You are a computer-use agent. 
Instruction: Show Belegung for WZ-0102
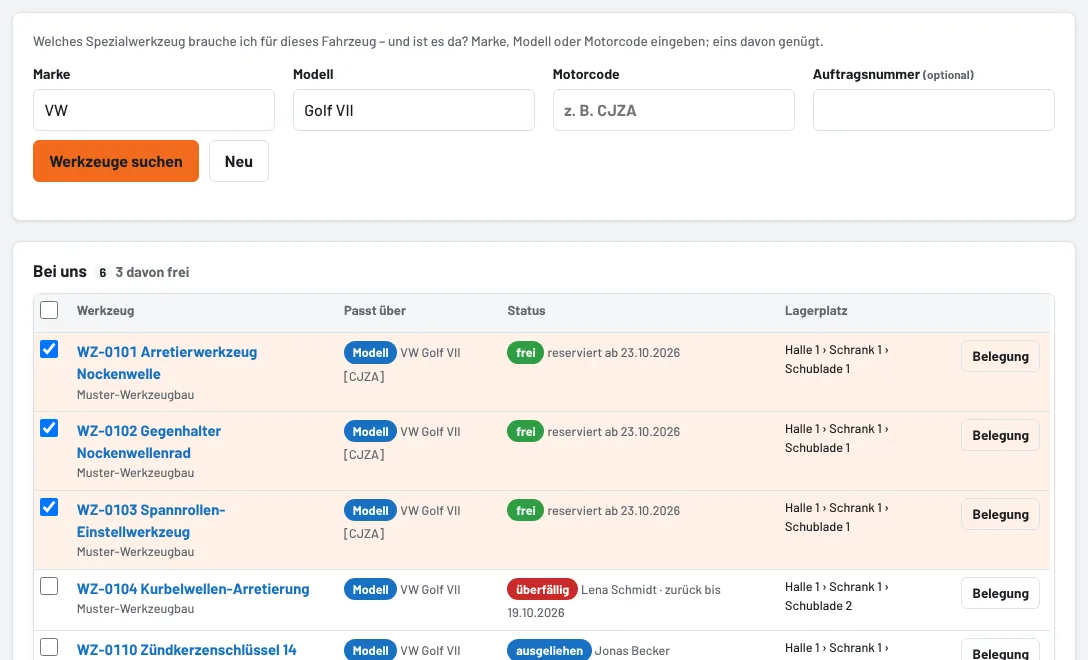pyautogui.click(x=1000, y=435)
